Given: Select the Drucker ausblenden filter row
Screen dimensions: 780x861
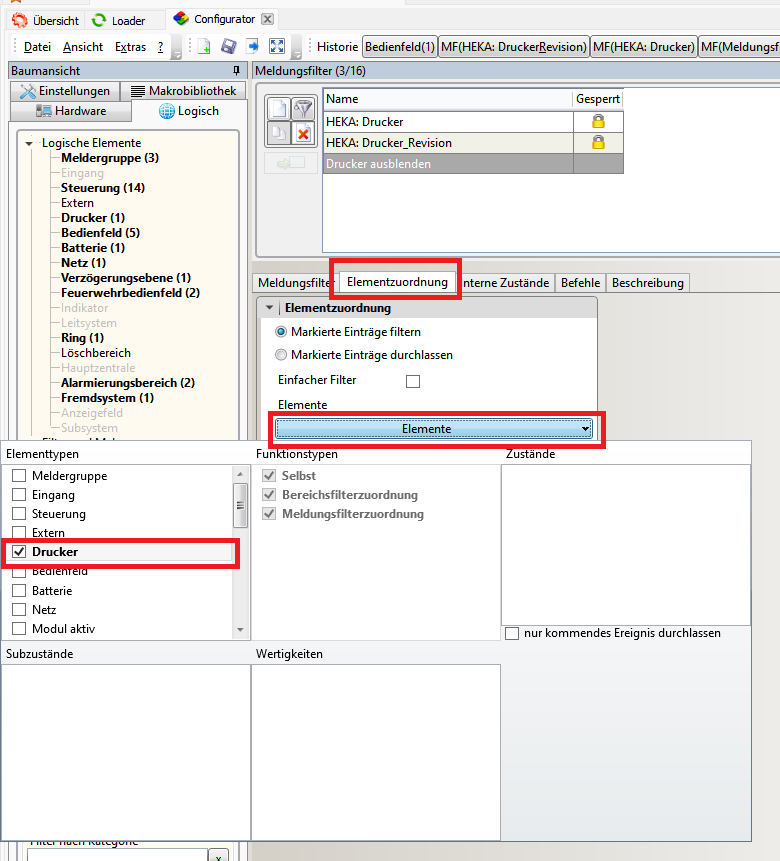Looking at the screenshot, I should 473,164.
